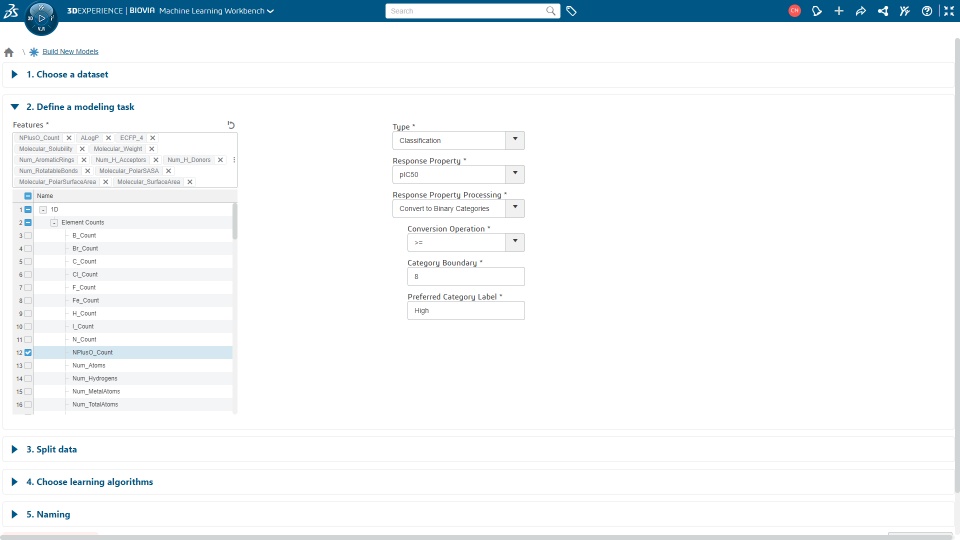Toggle the Element Counts row checkbox
The height and width of the screenshot is (540, 960).
point(28,222)
